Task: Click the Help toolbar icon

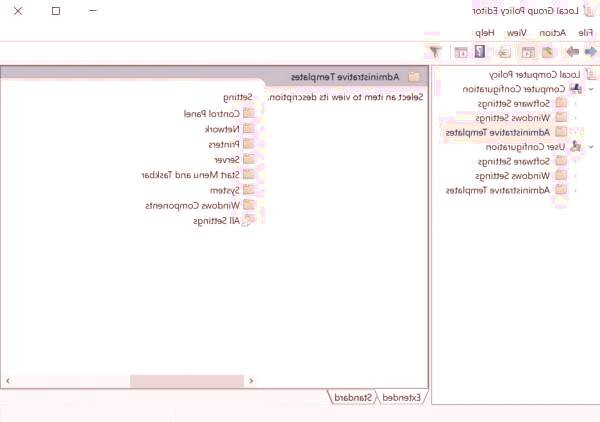Action: 481,51
